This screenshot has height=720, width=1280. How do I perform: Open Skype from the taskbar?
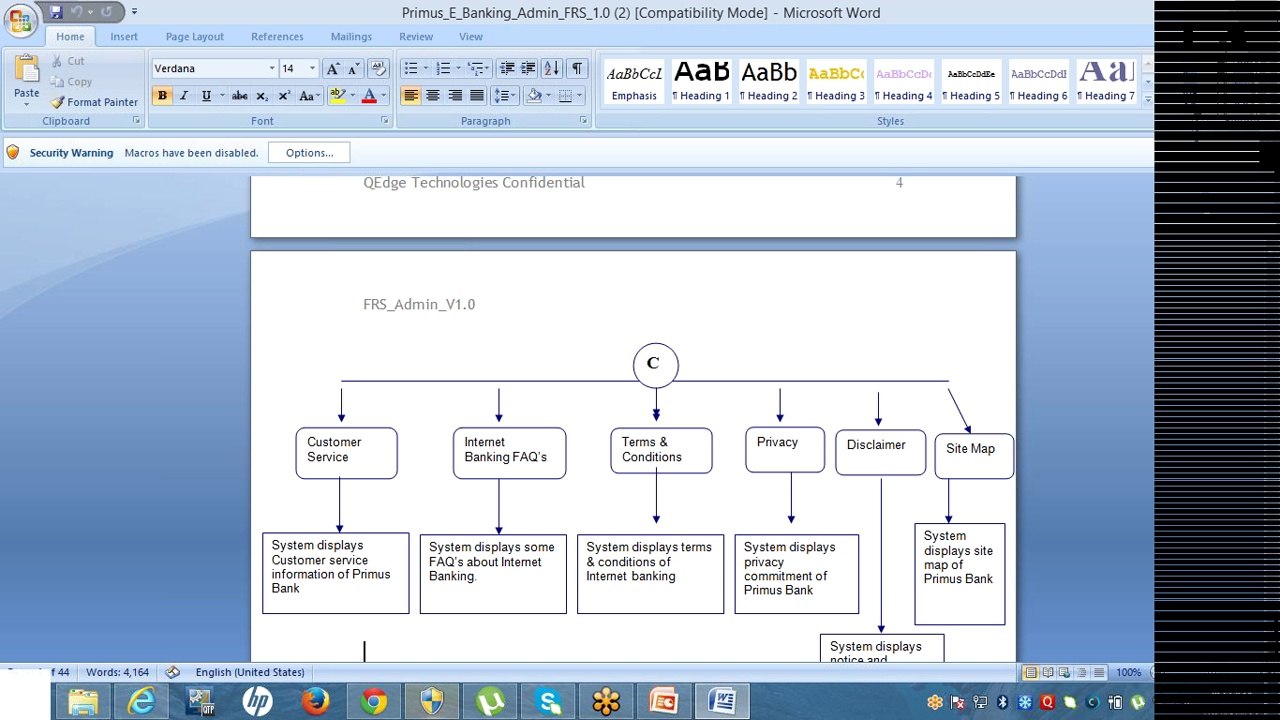[548, 701]
